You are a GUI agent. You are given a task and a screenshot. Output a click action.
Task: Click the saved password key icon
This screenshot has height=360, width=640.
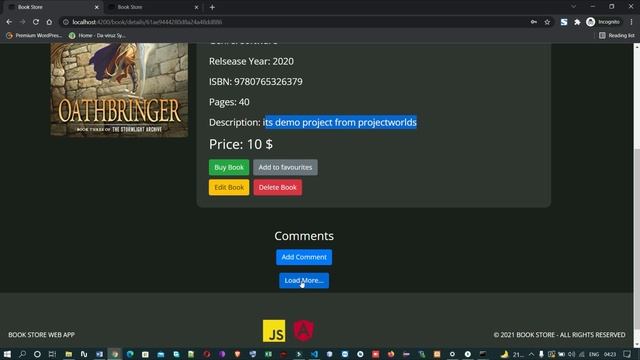(x=534, y=22)
